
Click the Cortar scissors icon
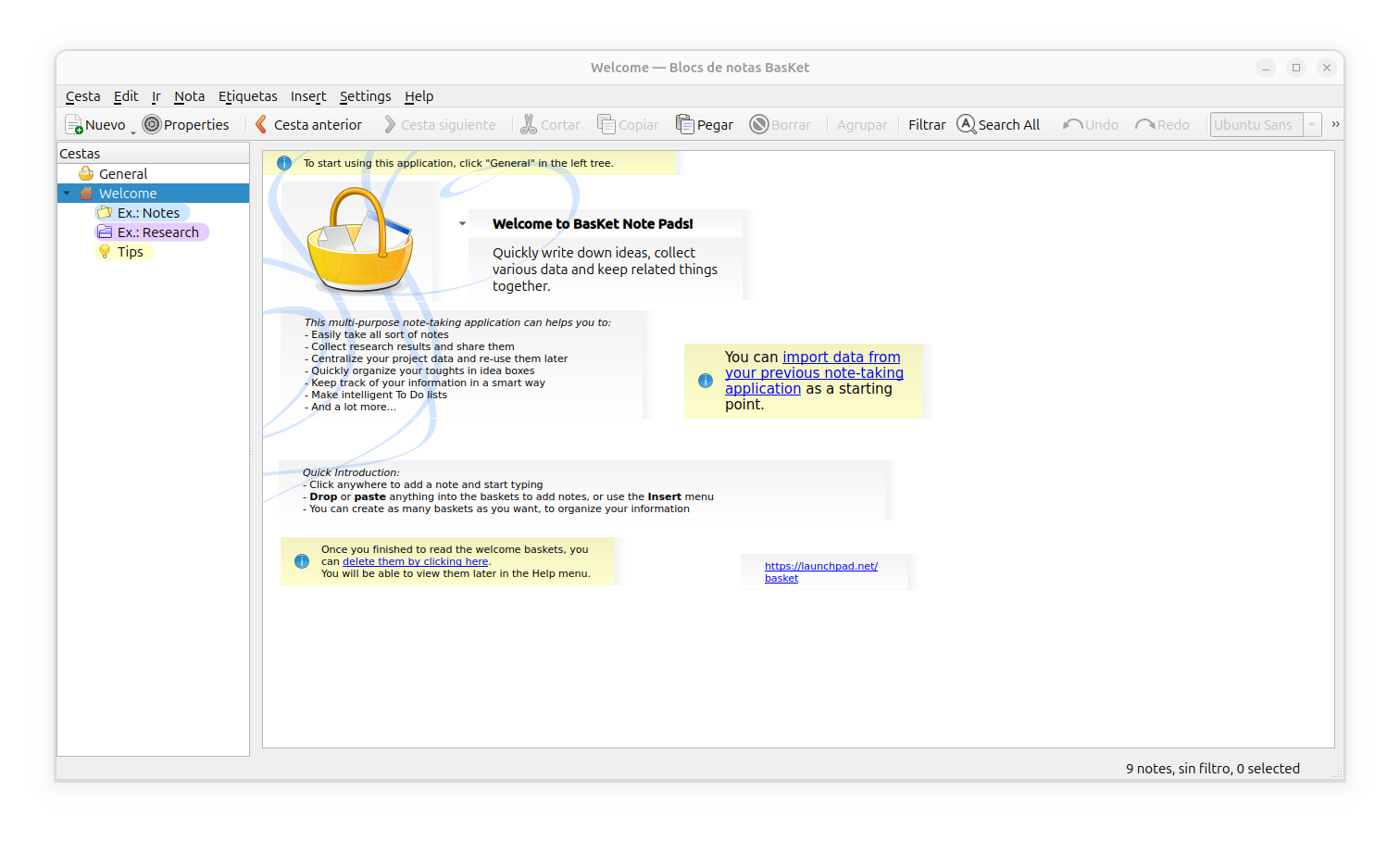[529, 124]
